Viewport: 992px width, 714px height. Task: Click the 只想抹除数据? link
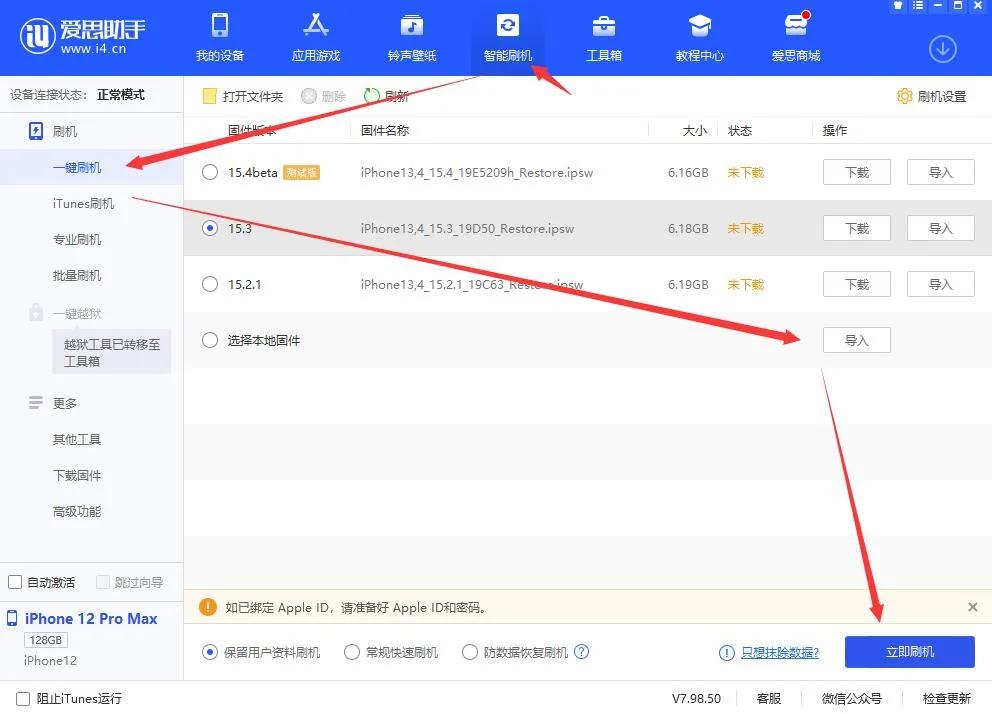[778, 651]
